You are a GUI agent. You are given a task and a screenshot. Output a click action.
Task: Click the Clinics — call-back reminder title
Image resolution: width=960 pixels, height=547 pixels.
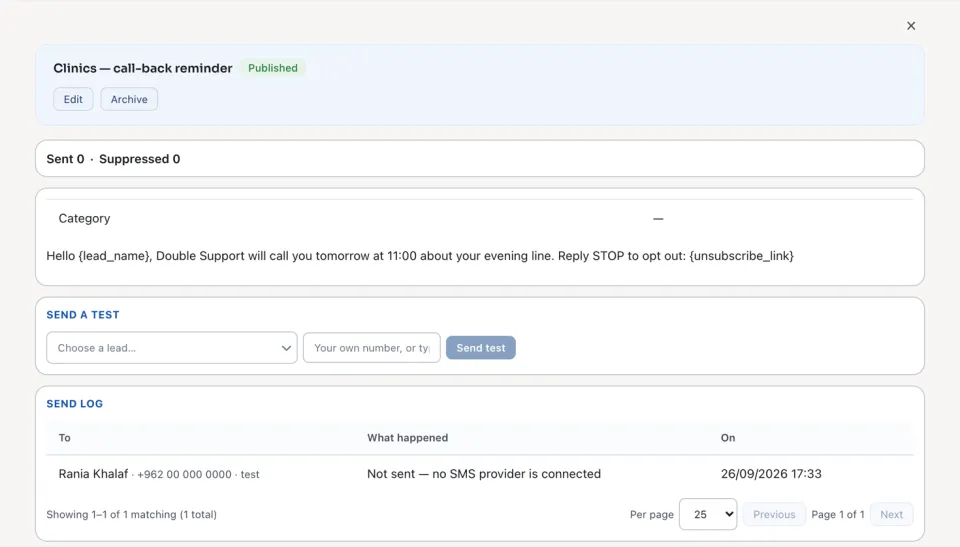143,68
